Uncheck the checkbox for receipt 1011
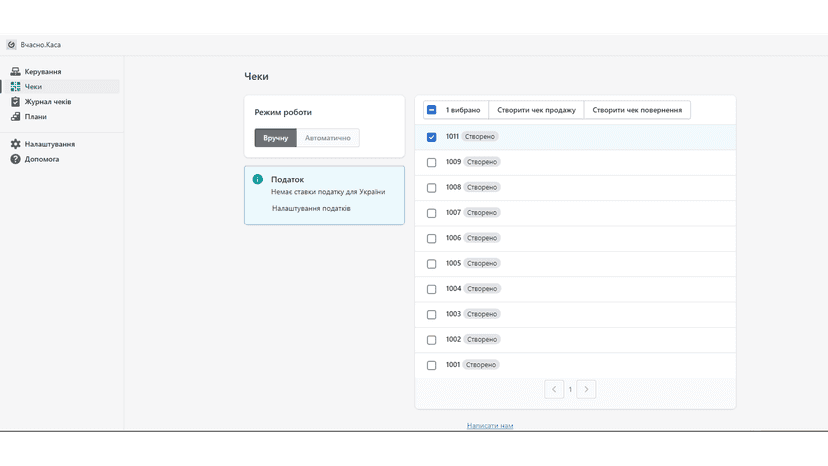Image resolution: width=828 pixels, height=466 pixels. pos(431,137)
